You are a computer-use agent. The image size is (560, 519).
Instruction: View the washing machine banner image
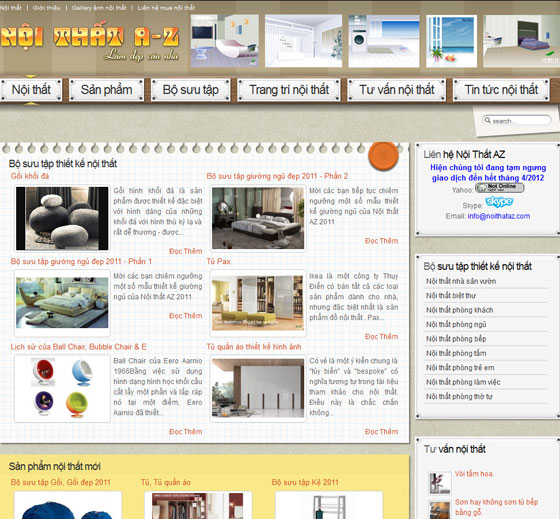click(x=384, y=41)
